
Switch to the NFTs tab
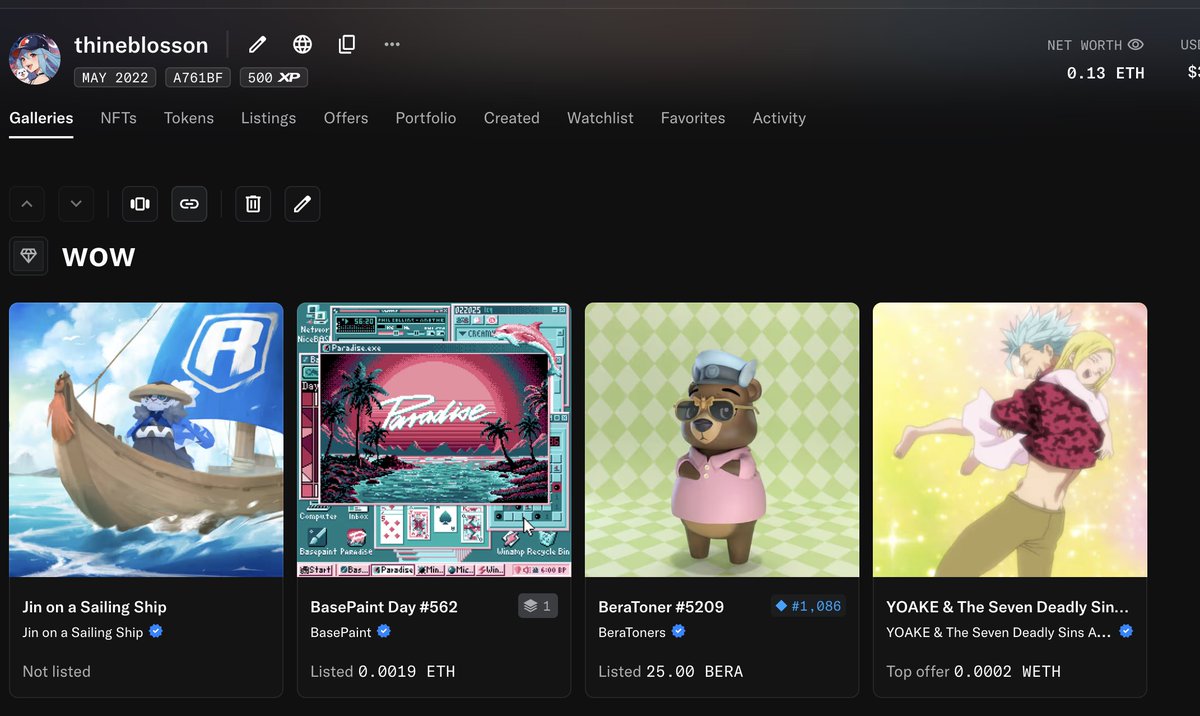click(118, 118)
